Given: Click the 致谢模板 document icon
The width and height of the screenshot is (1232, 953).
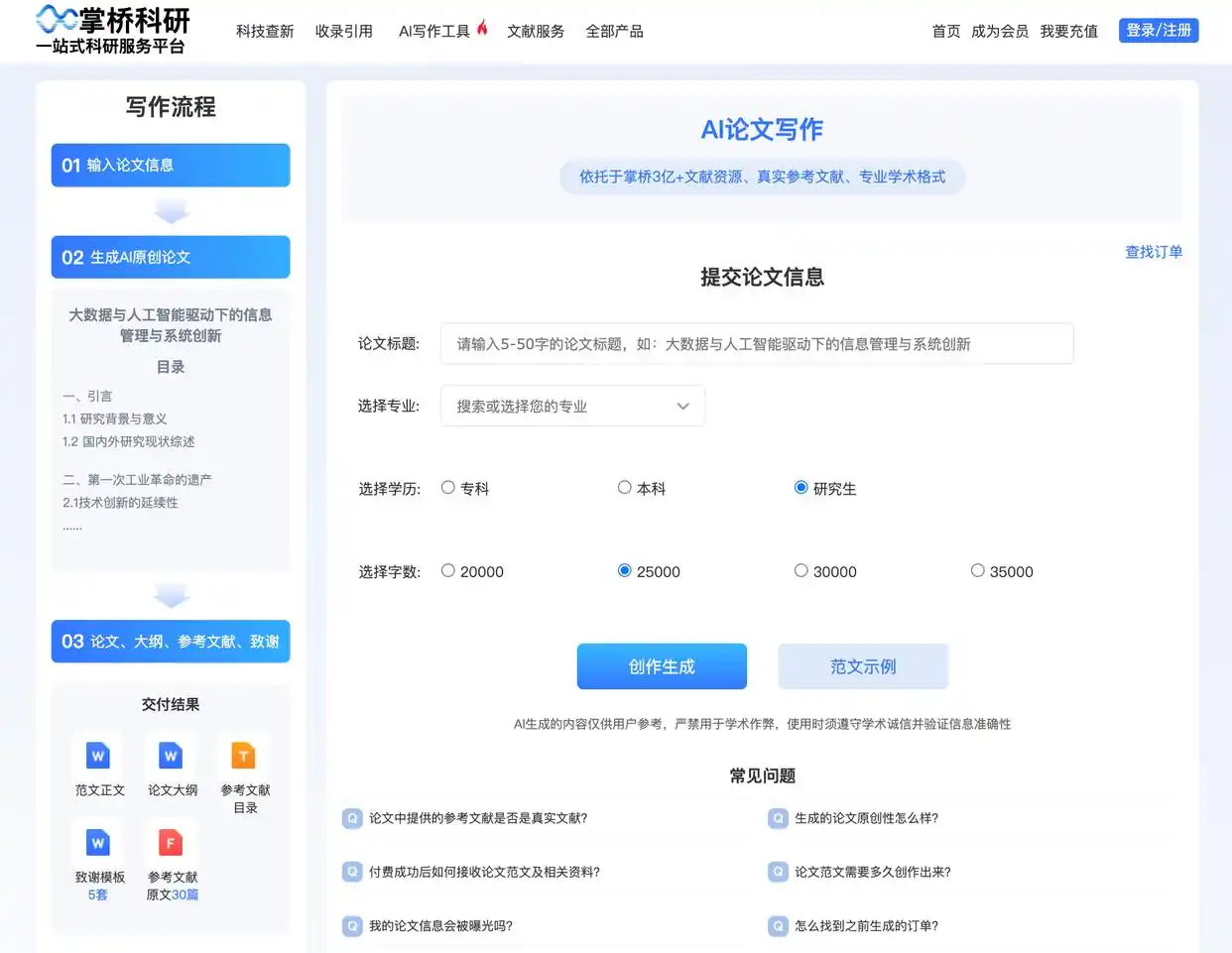Looking at the screenshot, I should coord(97,842).
